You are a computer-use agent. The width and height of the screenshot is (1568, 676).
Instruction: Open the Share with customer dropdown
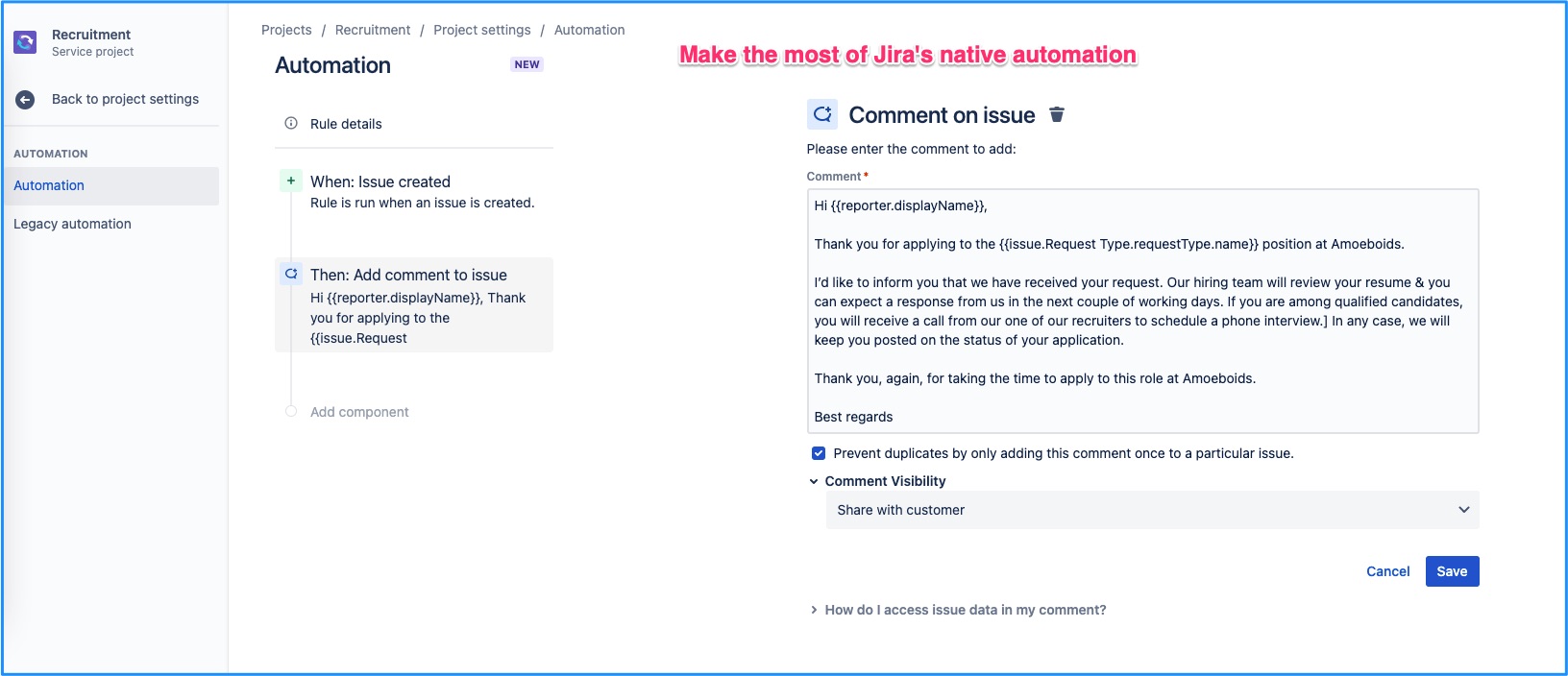coord(1152,510)
